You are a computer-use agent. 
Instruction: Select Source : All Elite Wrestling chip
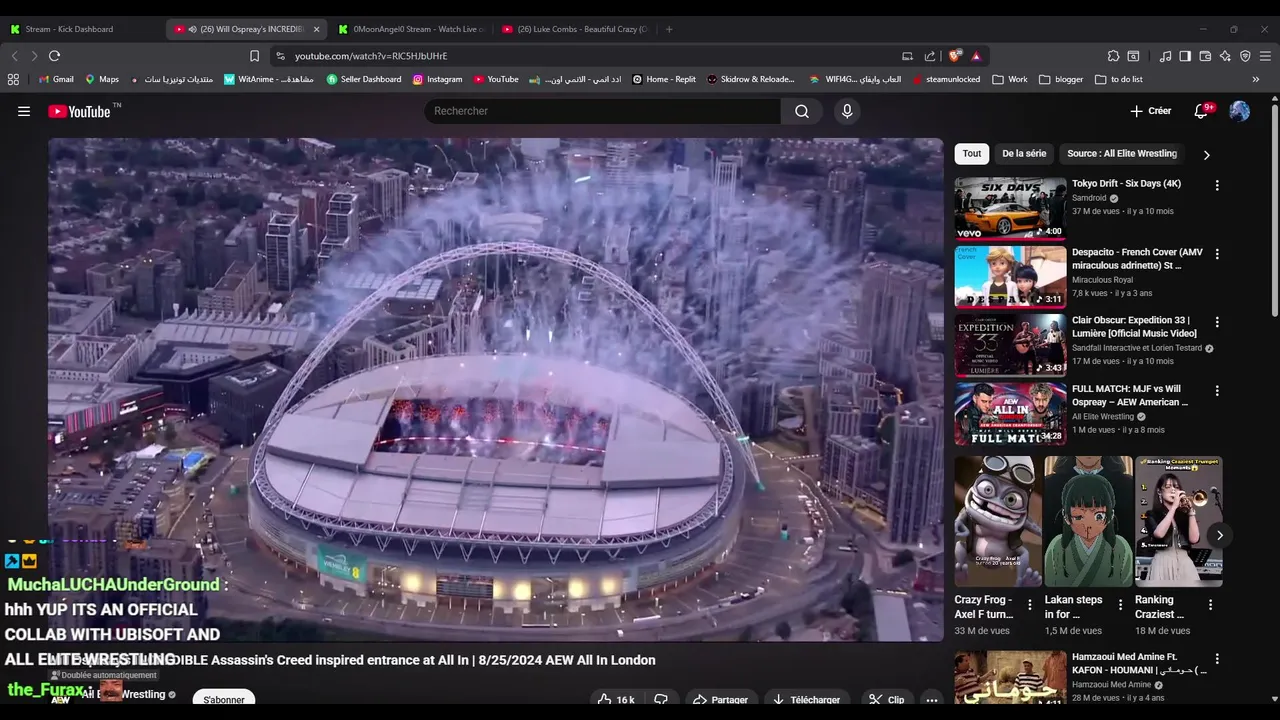(1122, 154)
